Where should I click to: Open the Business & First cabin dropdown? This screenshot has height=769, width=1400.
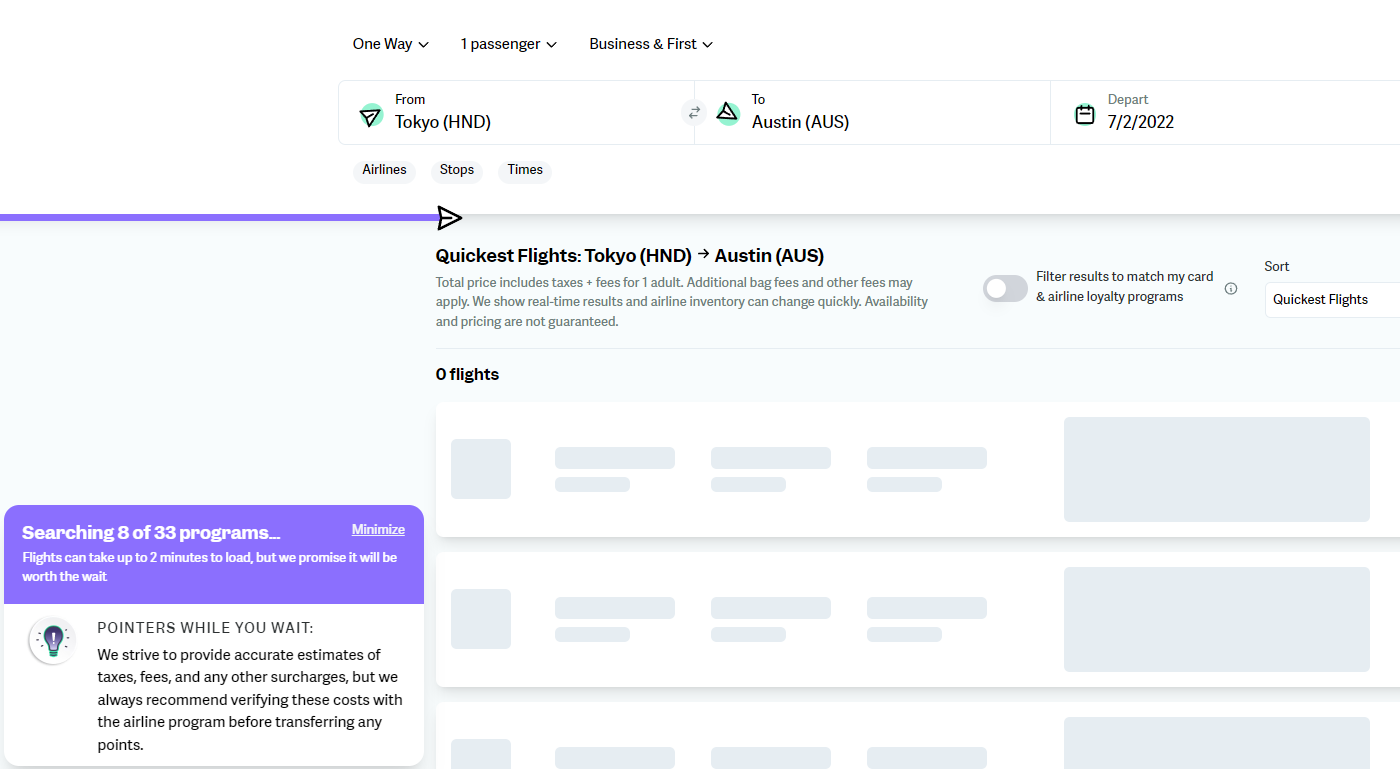click(x=651, y=44)
